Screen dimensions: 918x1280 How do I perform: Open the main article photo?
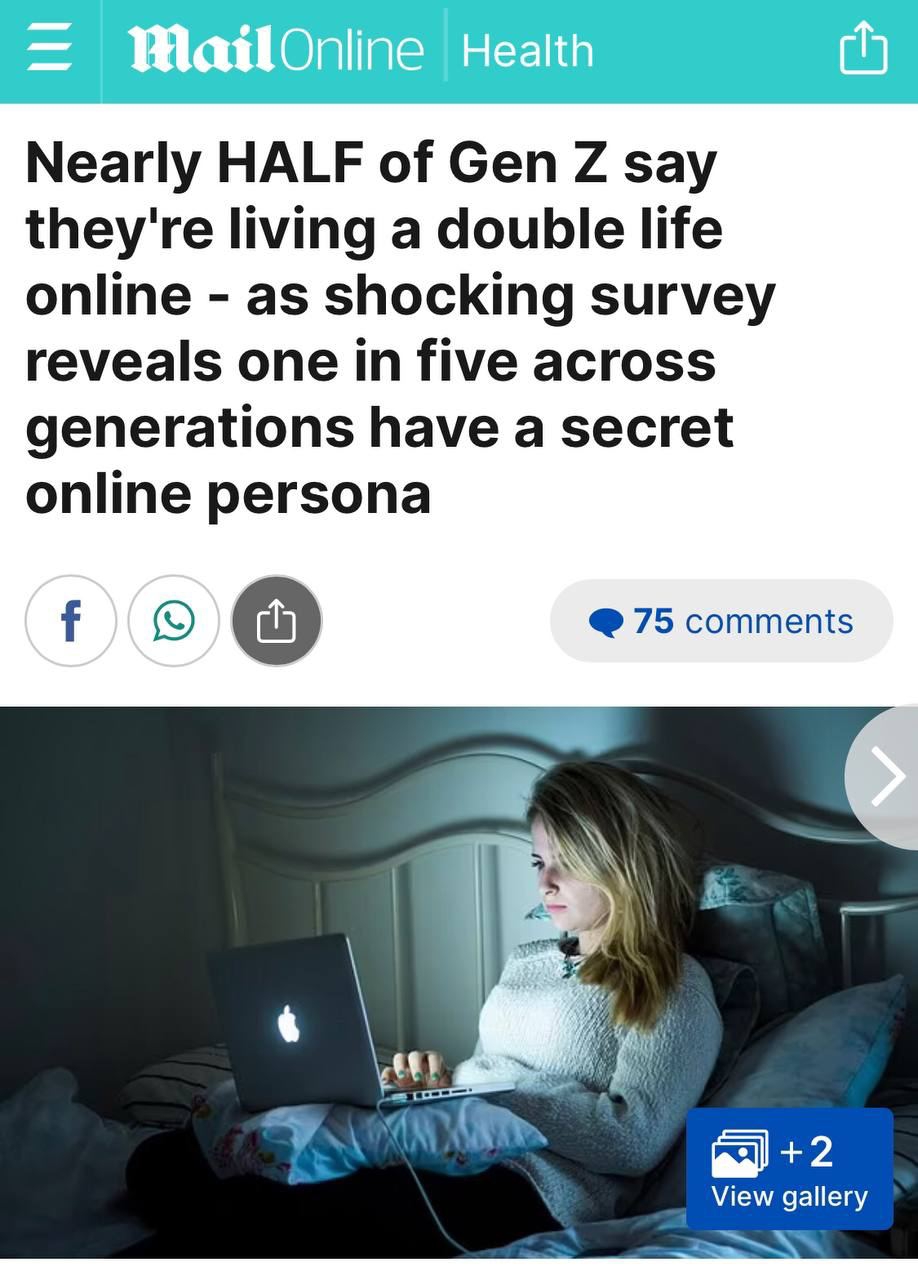[x=459, y=982]
